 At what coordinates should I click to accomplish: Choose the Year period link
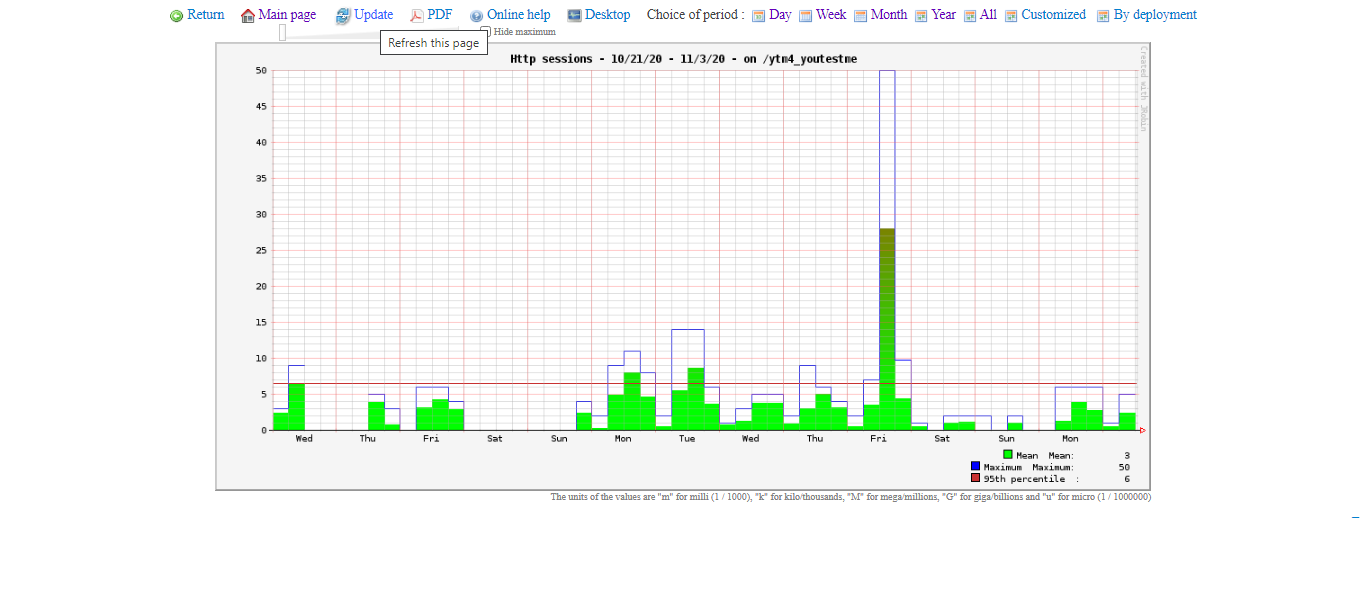[x=943, y=15]
